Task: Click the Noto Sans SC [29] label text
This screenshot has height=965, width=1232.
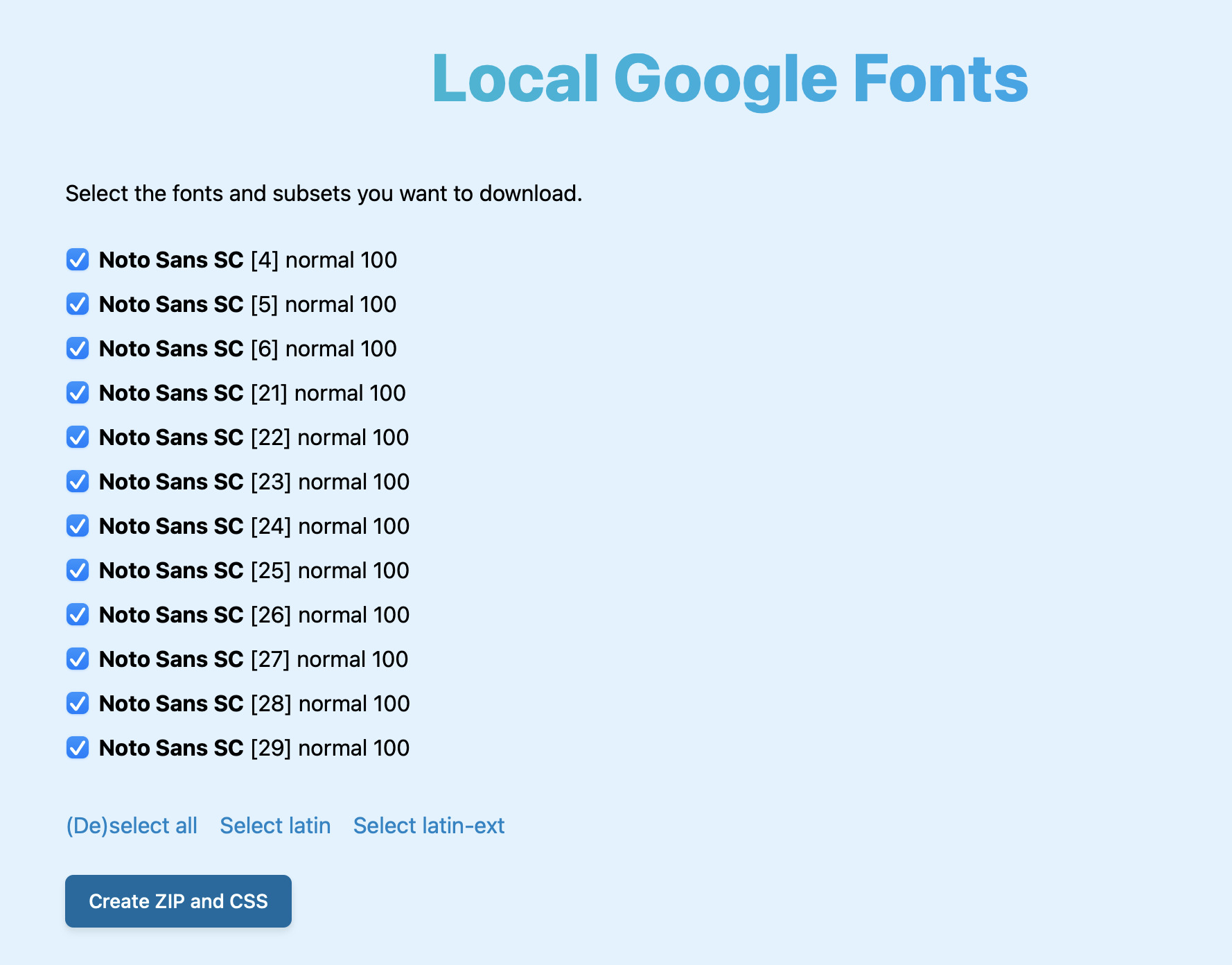Action: tap(254, 748)
